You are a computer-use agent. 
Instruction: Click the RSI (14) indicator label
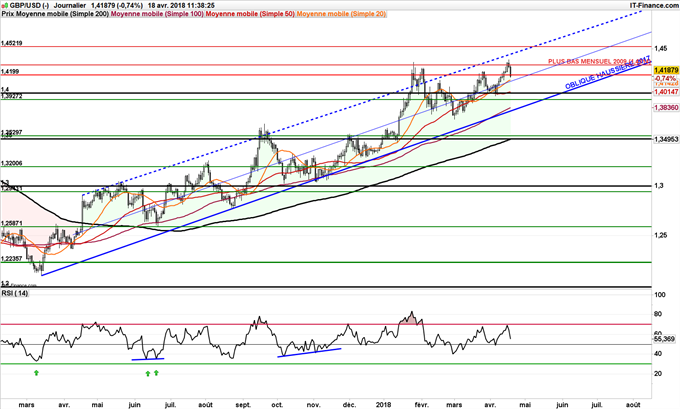[15, 294]
